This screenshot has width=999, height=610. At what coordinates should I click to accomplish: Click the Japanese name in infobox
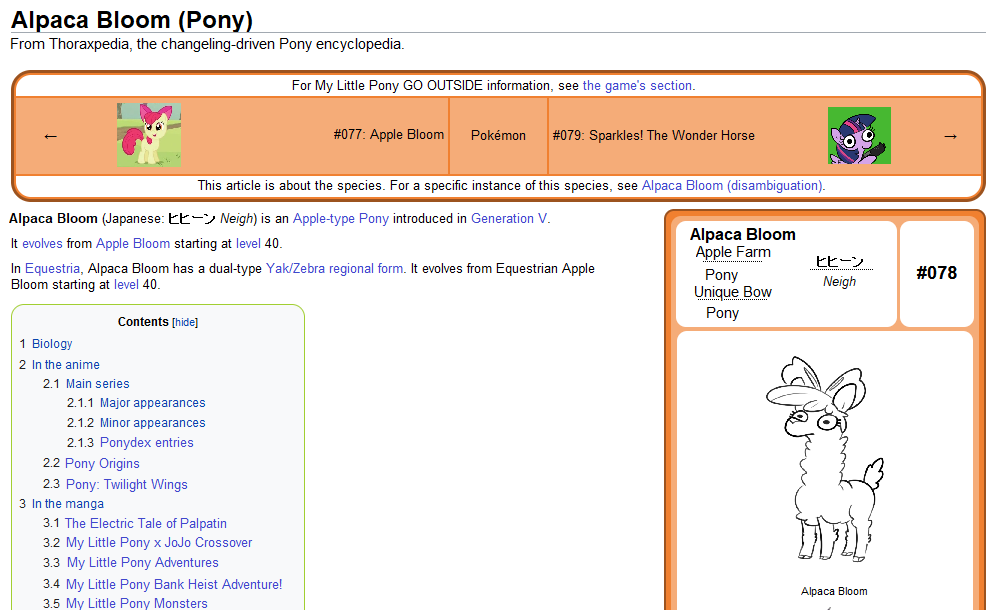pos(840,261)
